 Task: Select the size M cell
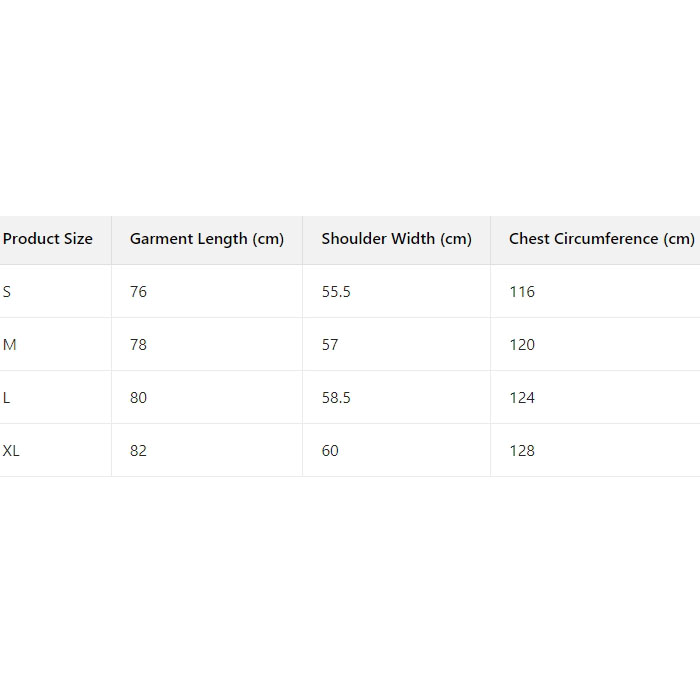coord(10,345)
